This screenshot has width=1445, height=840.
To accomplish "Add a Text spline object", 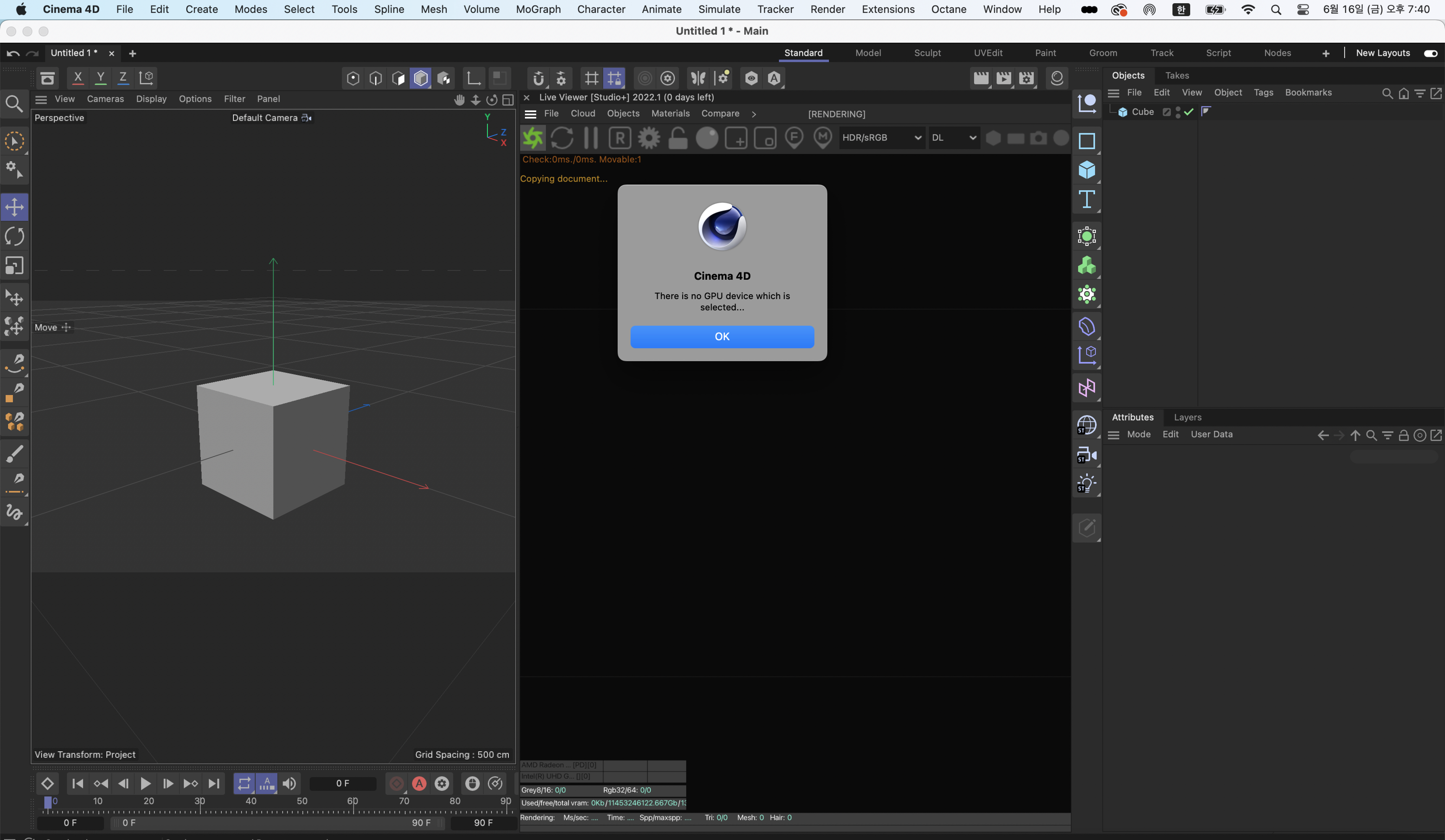I will pos(1087,200).
